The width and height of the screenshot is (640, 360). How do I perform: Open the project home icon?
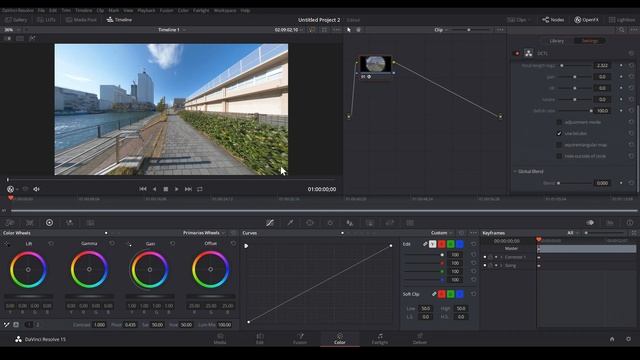(612, 339)
